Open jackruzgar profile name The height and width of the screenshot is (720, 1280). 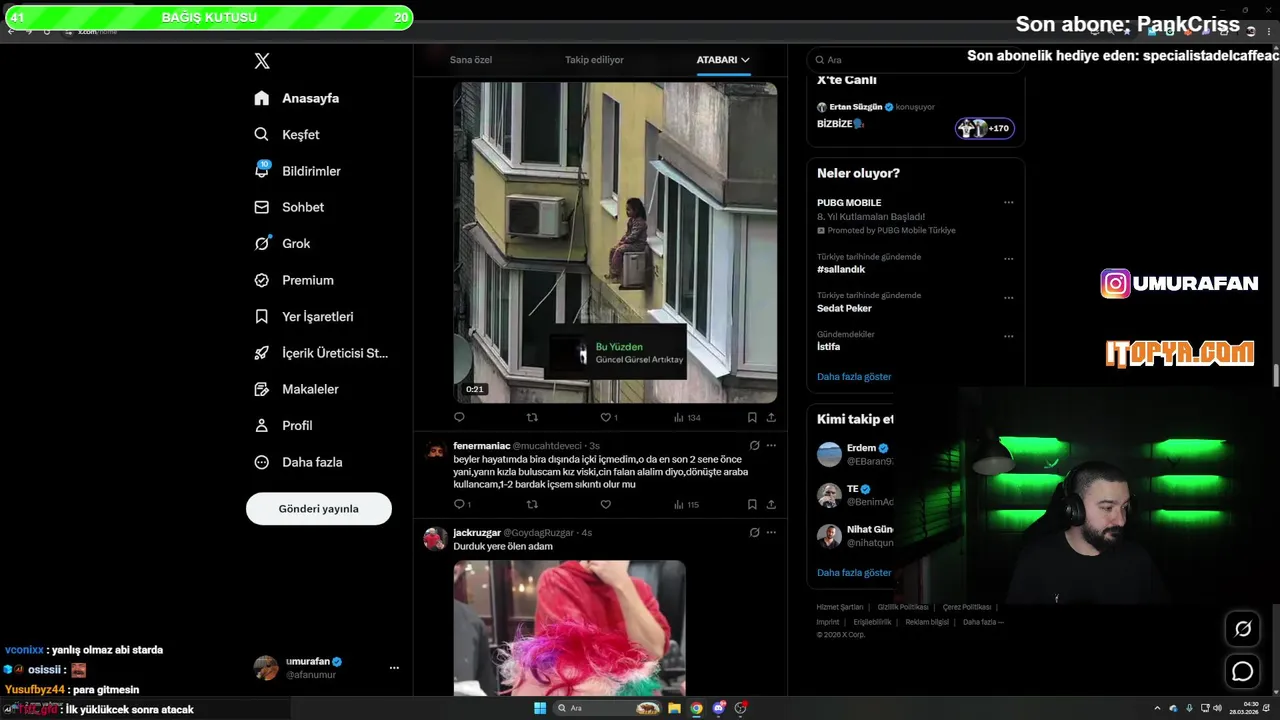click(476, 533)
